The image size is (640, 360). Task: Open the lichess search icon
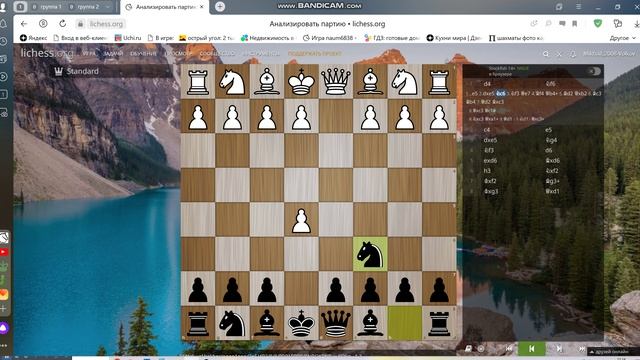[x=546, y=54]
